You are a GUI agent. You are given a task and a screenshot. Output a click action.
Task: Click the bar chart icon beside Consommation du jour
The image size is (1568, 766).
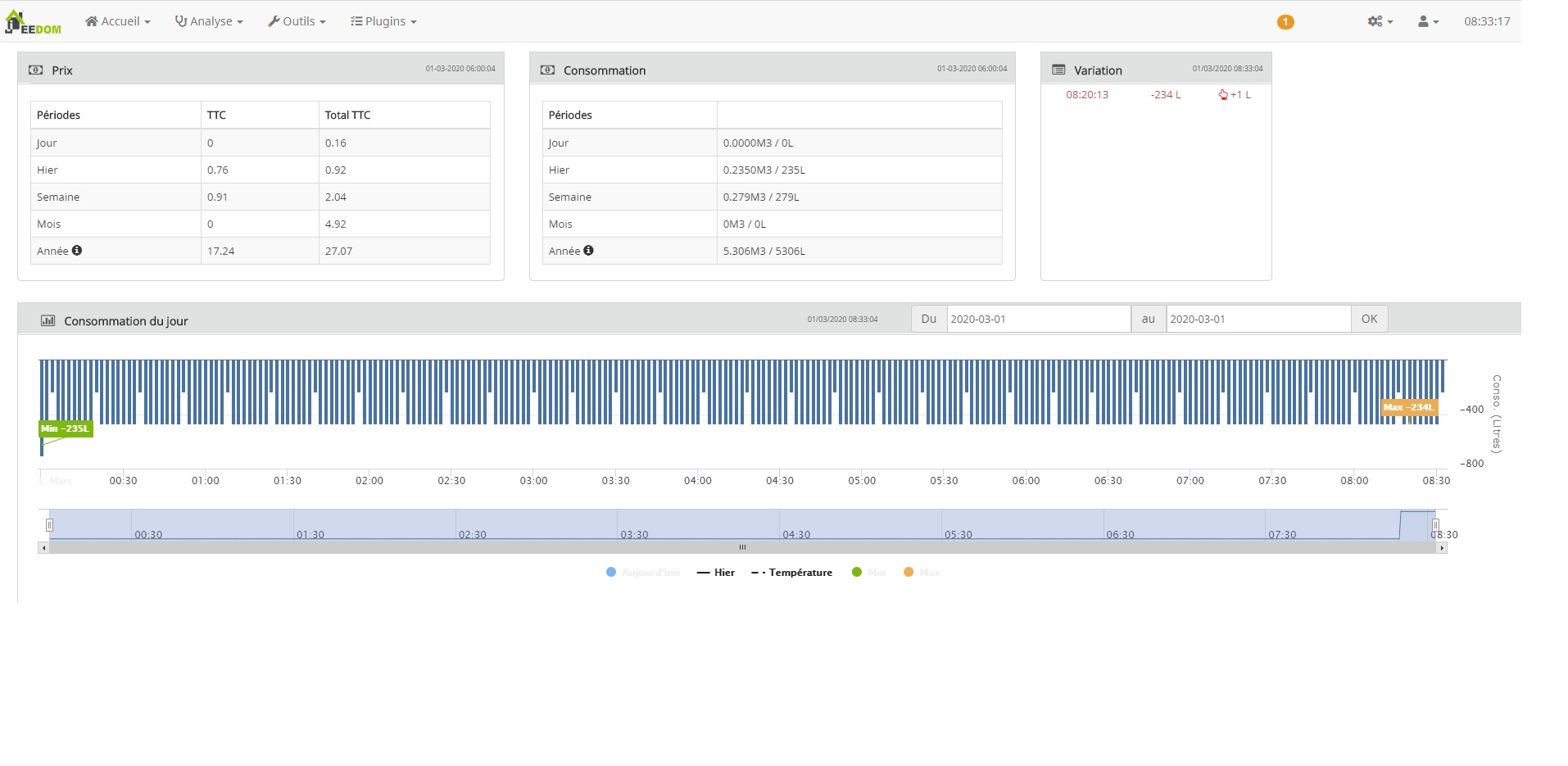point(48,321)
